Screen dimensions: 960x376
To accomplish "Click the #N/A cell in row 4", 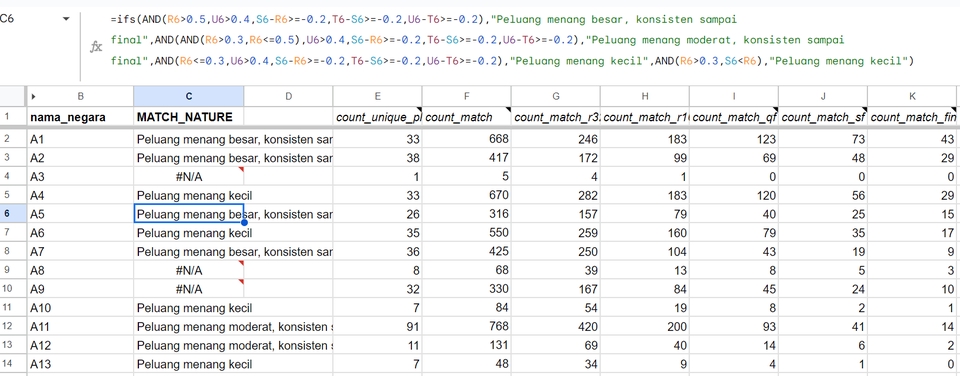I will 189,177.
